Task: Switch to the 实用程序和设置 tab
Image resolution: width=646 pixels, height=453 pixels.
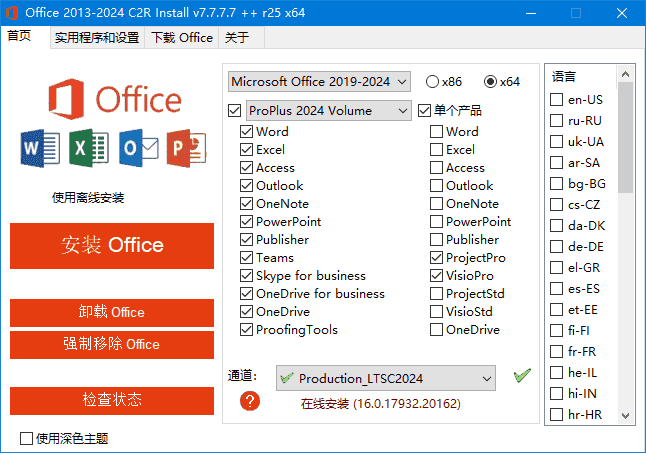Action: pyautogui.click(x=96, y=38)
